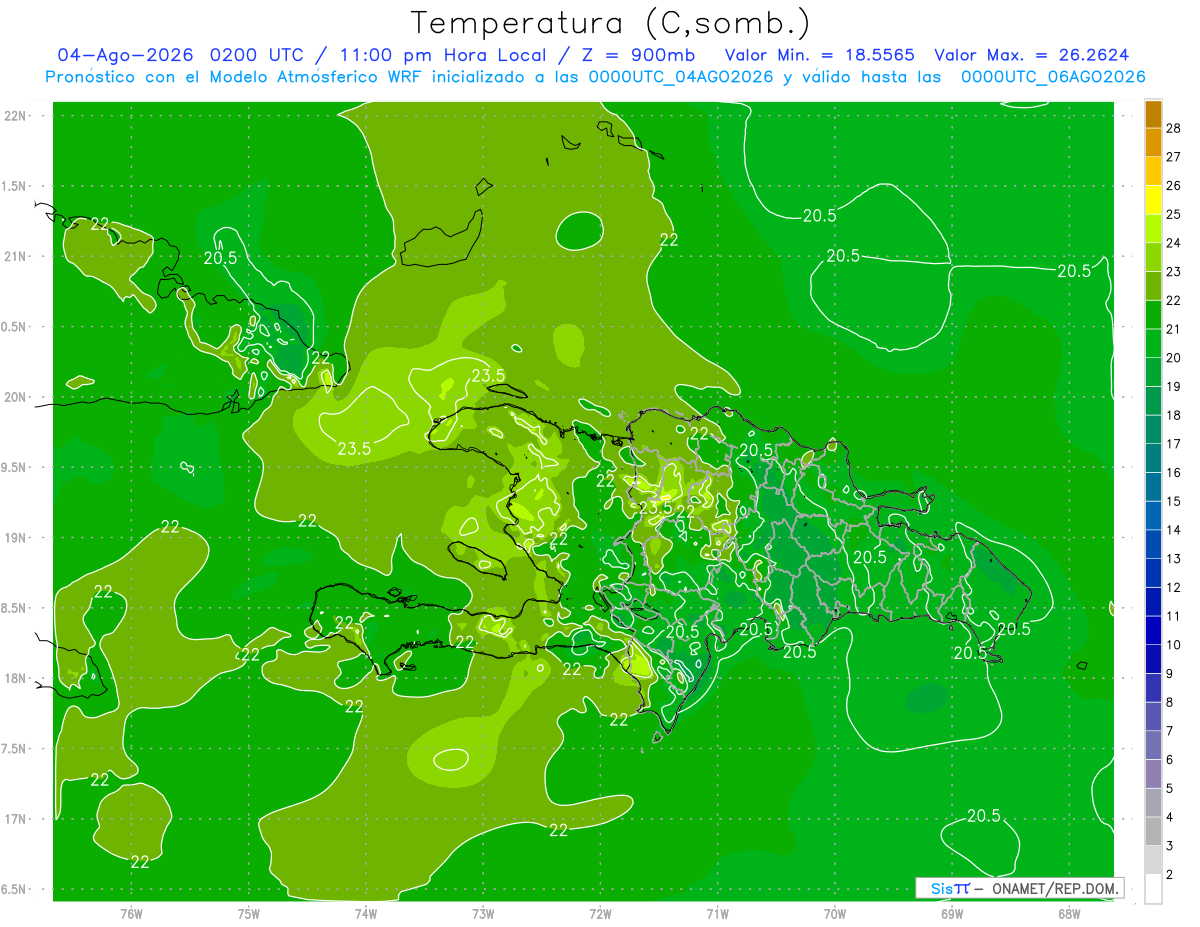Click the color scale label "15"
The width and height of the screenshot is (1200, 927).
click(x=1174, y=501)
